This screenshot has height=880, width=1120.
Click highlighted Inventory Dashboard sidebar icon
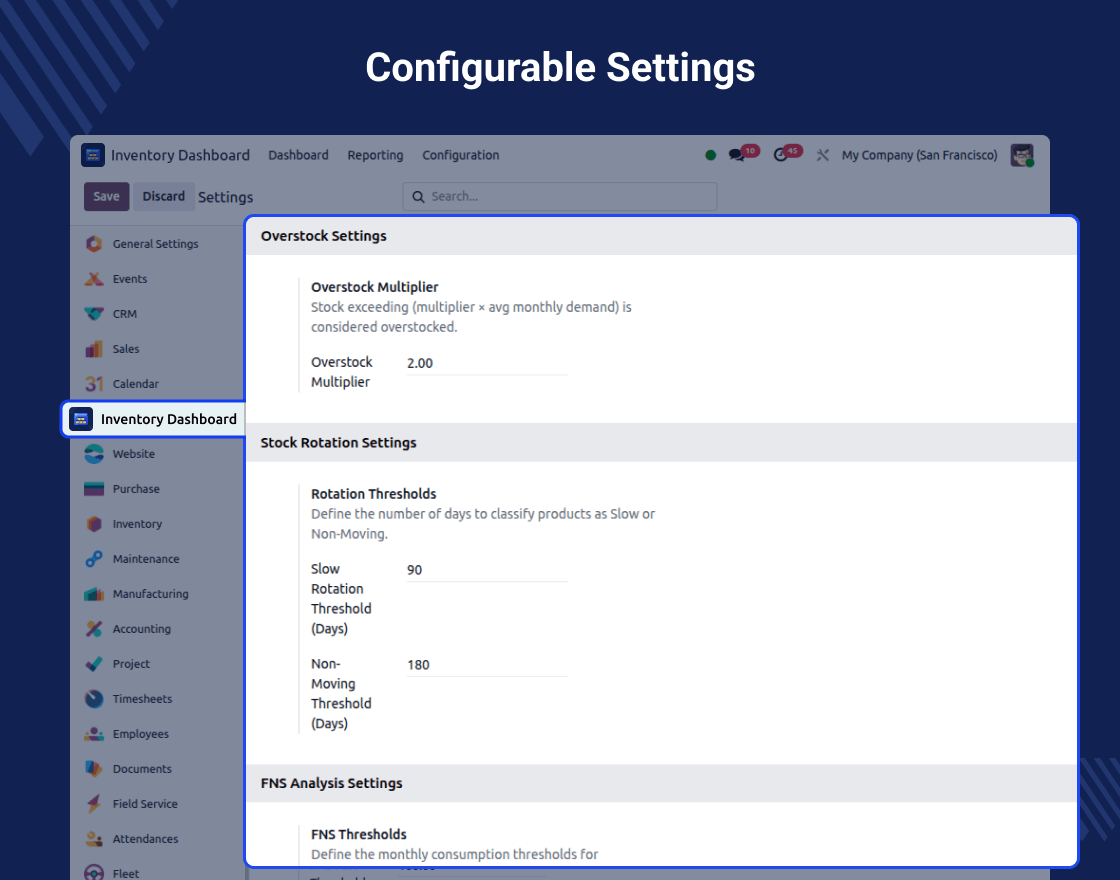[81, 419]
